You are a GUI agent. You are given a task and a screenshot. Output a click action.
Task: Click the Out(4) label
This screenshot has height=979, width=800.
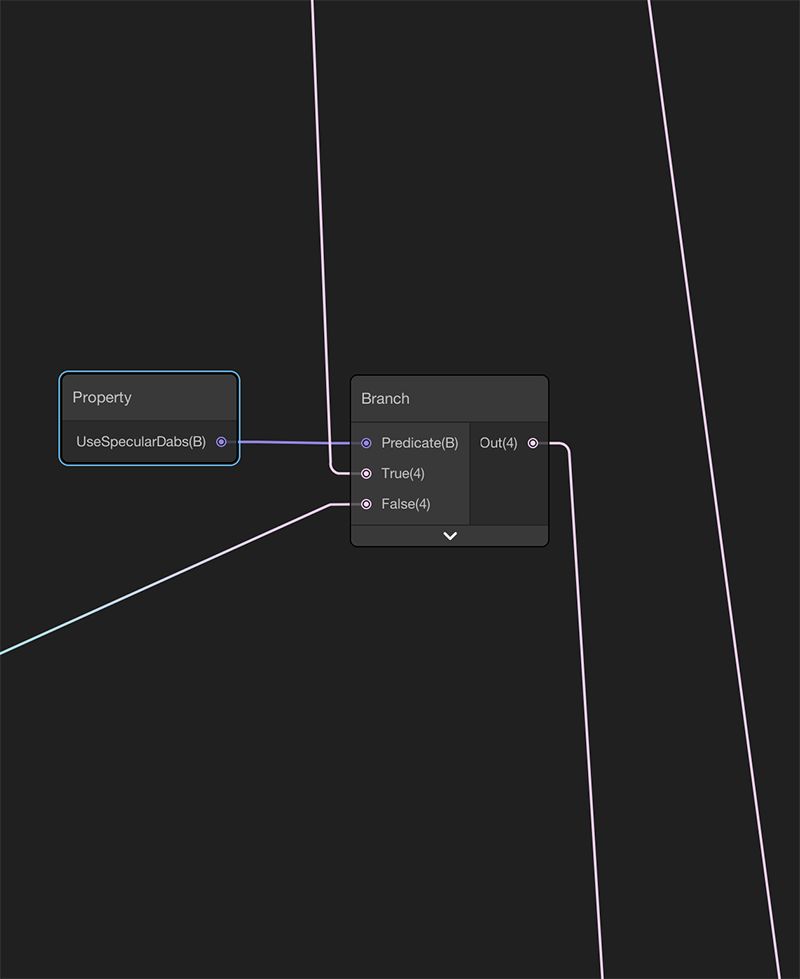498,443
